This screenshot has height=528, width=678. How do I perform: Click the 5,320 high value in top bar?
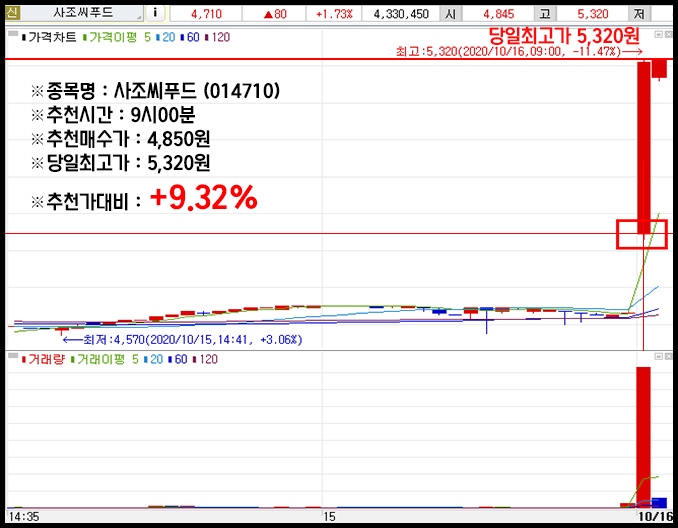(592, 14)
